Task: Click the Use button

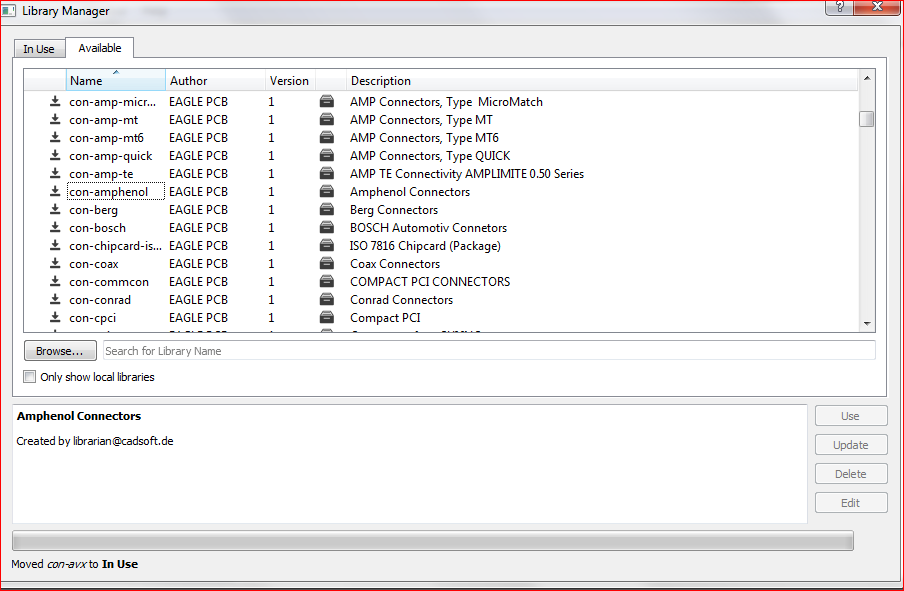Action: pyautogui.click(x=850, y=416)
